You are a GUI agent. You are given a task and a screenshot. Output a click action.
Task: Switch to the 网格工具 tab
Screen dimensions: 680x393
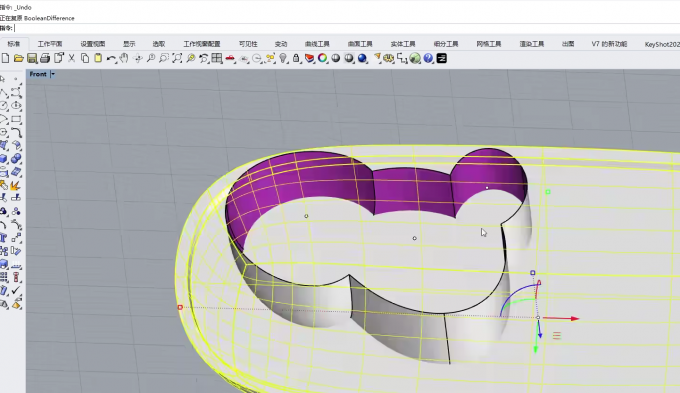[489, 44]
